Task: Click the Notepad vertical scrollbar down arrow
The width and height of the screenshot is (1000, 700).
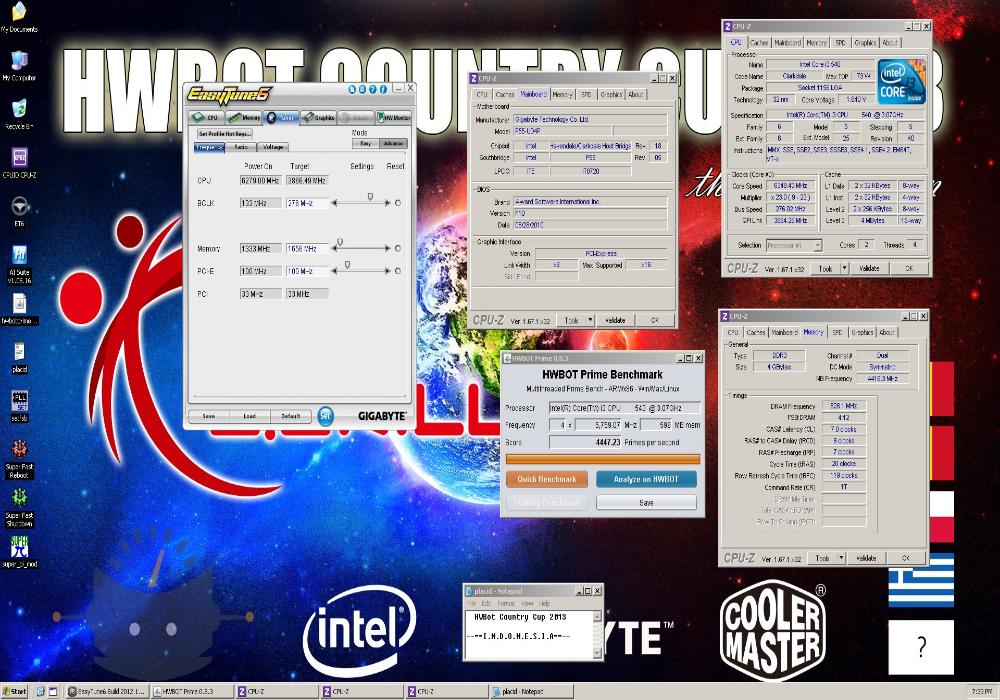Action: [x=598, y=653]
